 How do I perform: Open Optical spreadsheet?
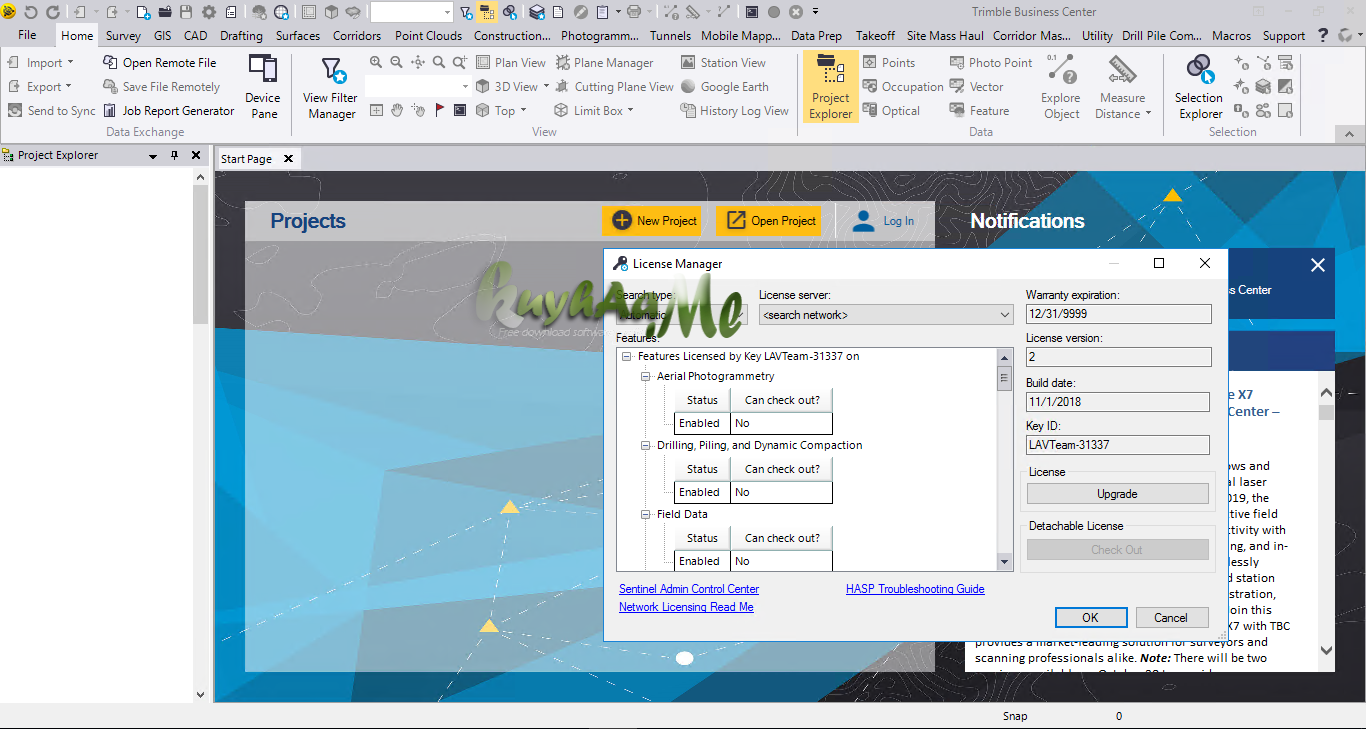point(891,111)
